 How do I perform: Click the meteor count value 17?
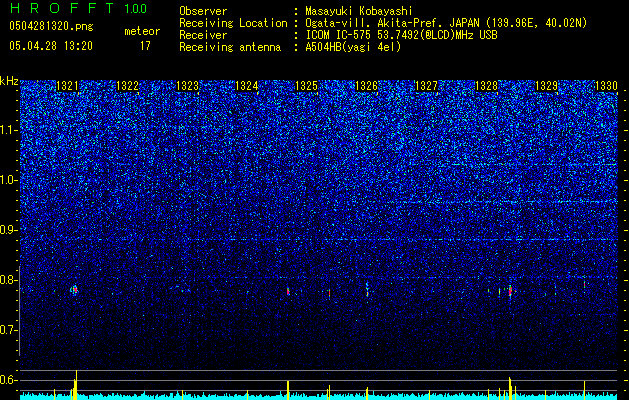(x=145, y=46)
